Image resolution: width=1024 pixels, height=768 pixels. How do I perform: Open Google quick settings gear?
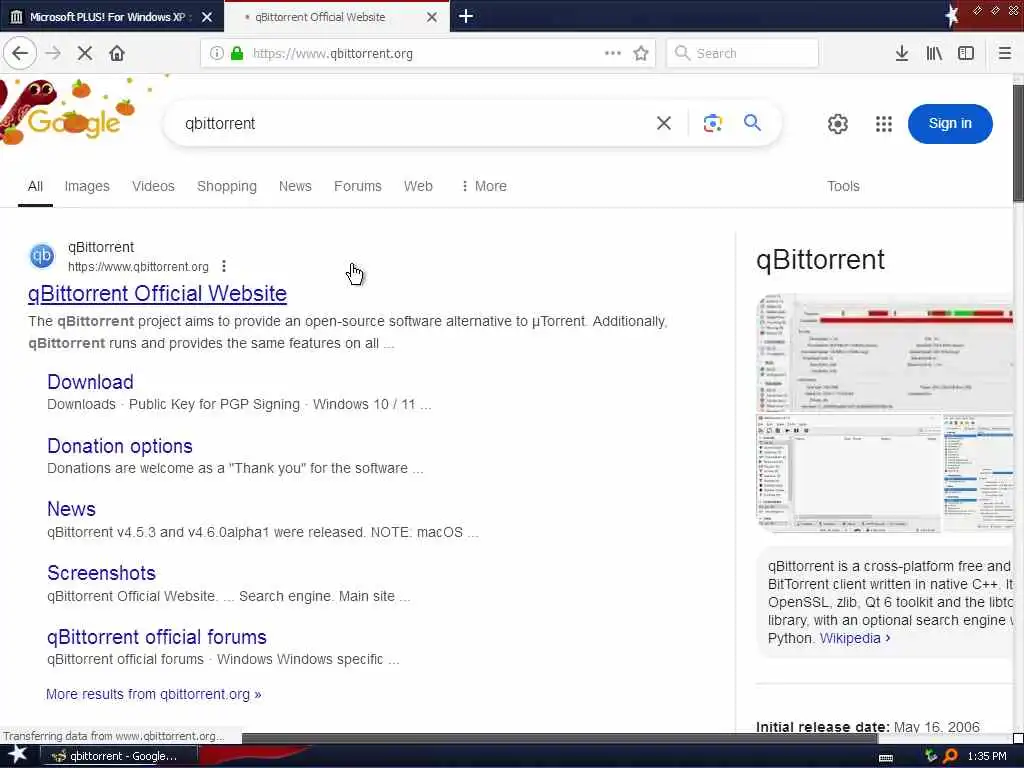(838, 123)
